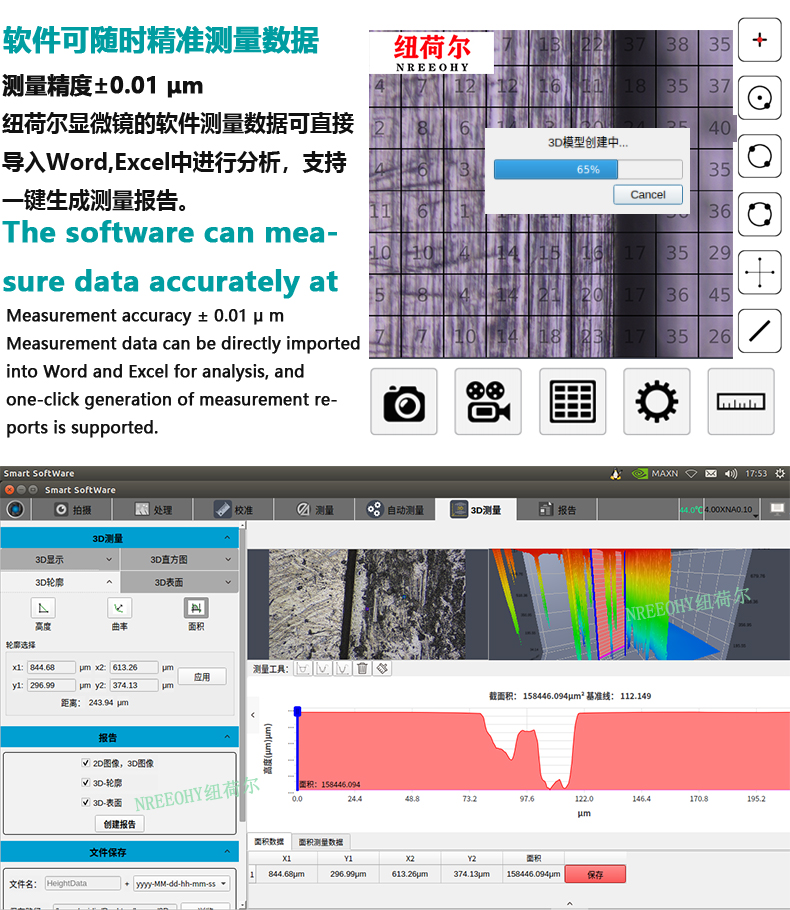
Task: Collapse chart side panel with left arrow
Action: coord(252,715)
